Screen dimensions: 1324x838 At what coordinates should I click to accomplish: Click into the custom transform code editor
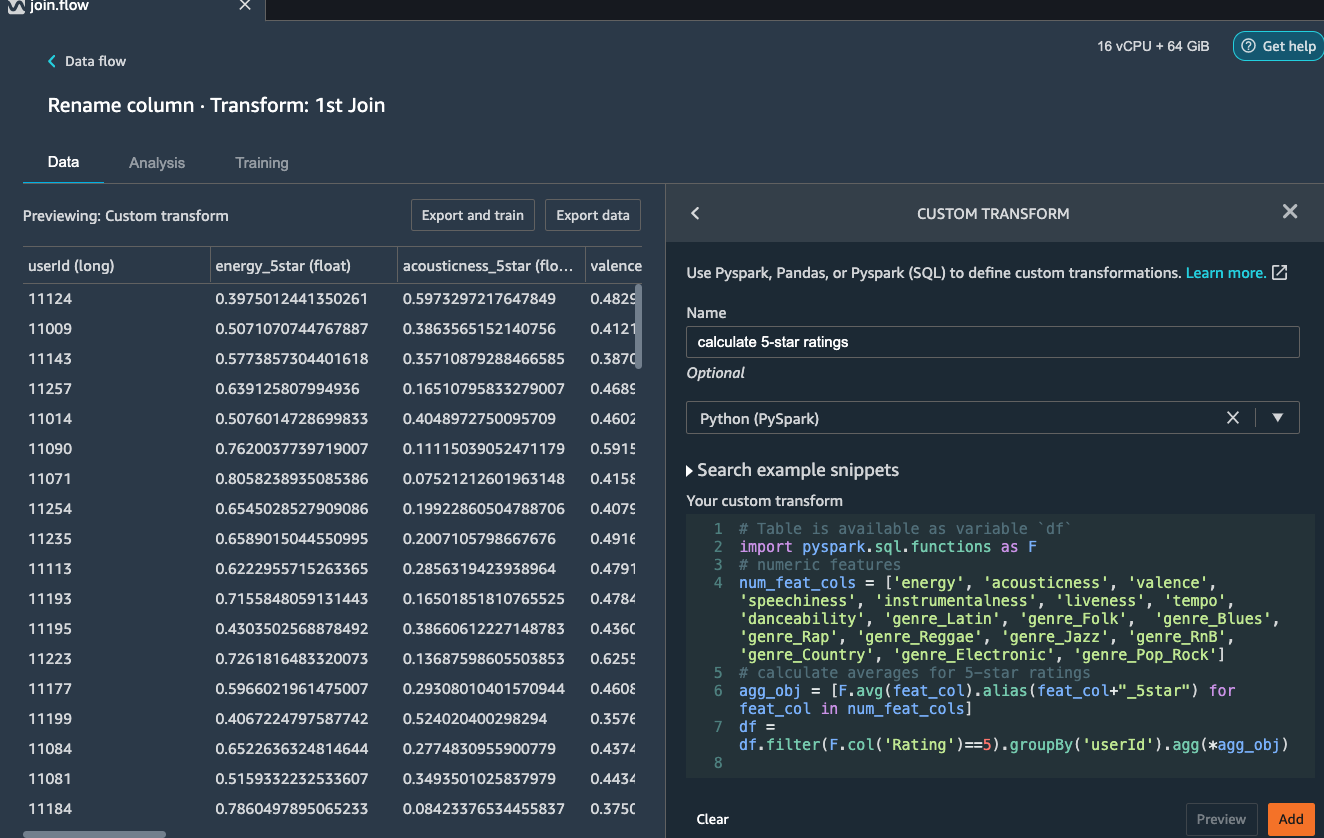(x=1000, y=645)
